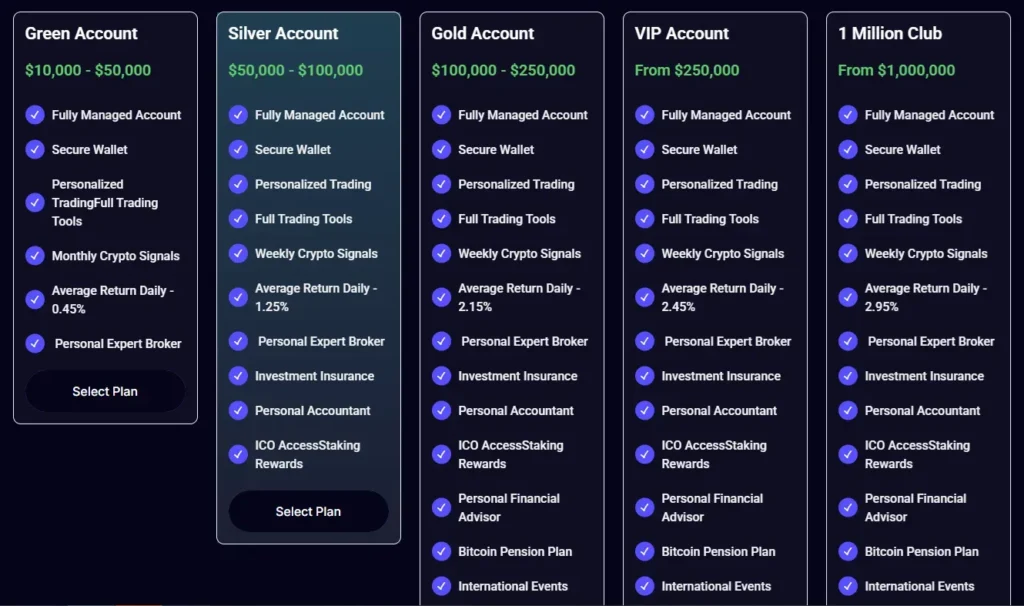Viewport: 1024px width, 606px height.
Task: Click check icon beside Gold Account's Personal Financial Advisor
Action: coord(441,507)
